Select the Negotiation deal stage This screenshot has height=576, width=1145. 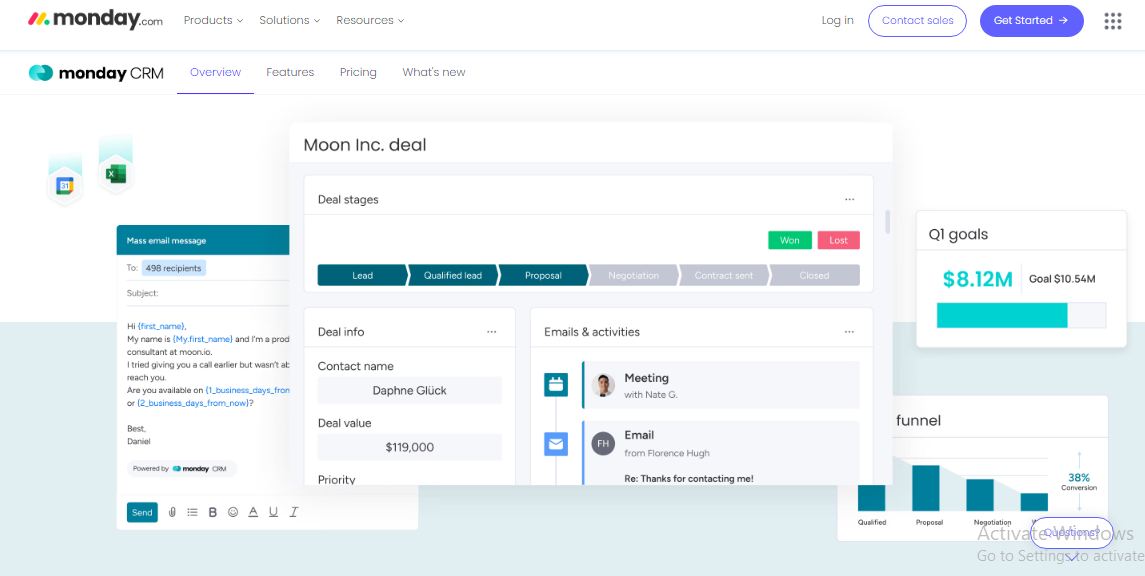(x=633, y=275)
